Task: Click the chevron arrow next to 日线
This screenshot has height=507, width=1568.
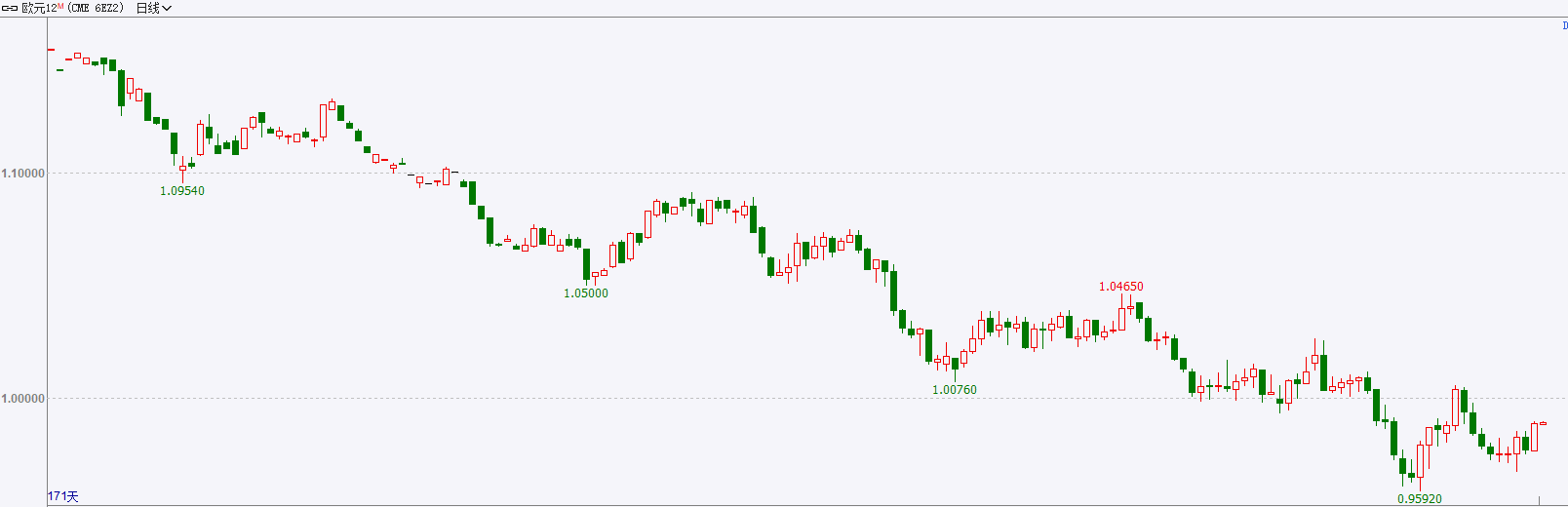Action: pos(167,8)
